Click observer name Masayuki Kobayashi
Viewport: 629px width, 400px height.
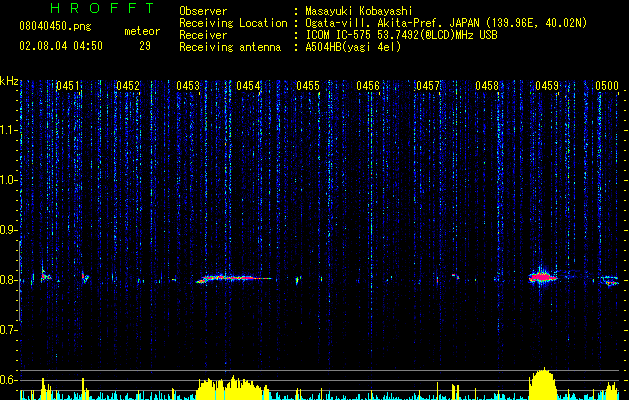(359, 11)
